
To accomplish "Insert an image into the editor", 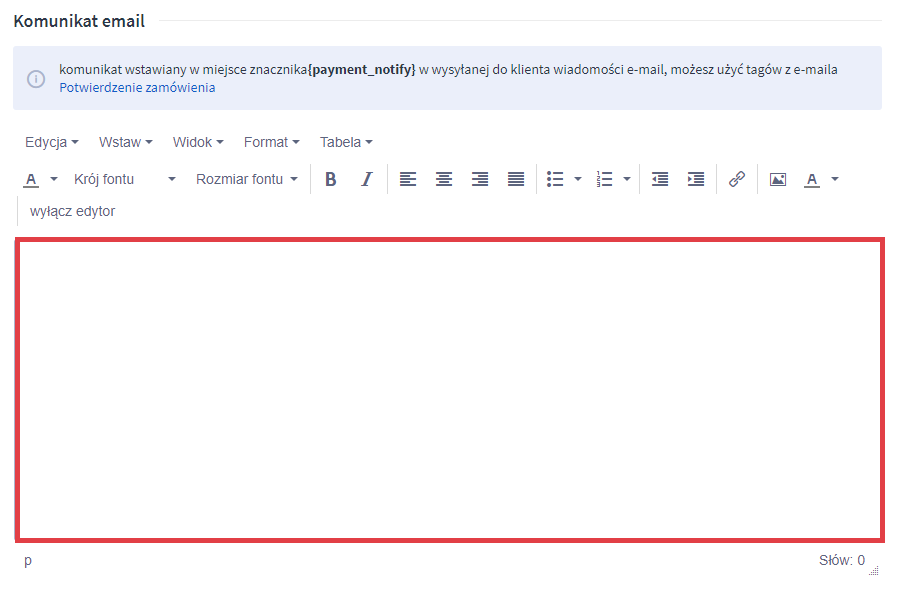I will pyautogui.click(x=777, y=179).
